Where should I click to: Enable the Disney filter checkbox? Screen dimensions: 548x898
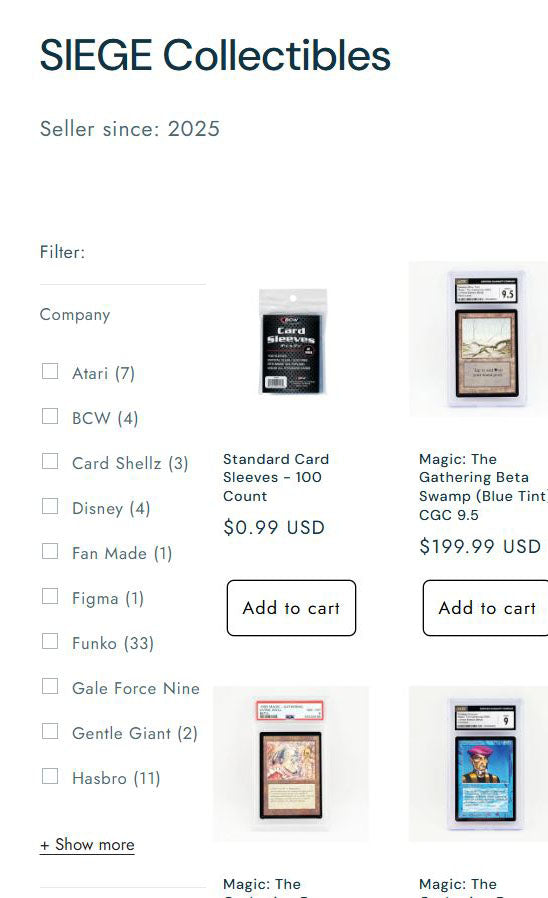(x=50, y=507)
